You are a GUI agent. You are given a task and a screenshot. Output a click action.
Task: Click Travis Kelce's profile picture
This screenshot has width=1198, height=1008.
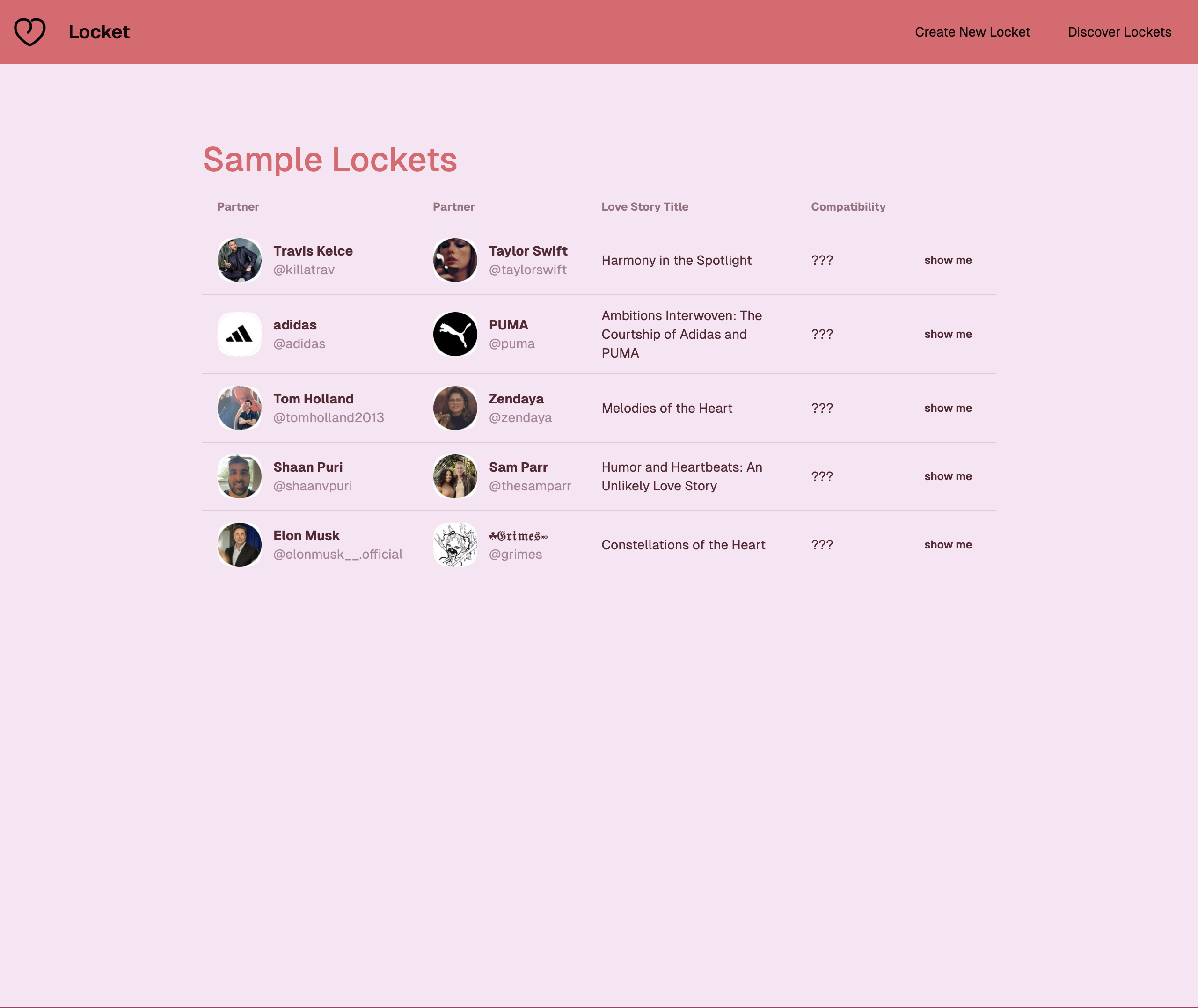[240, 260]
